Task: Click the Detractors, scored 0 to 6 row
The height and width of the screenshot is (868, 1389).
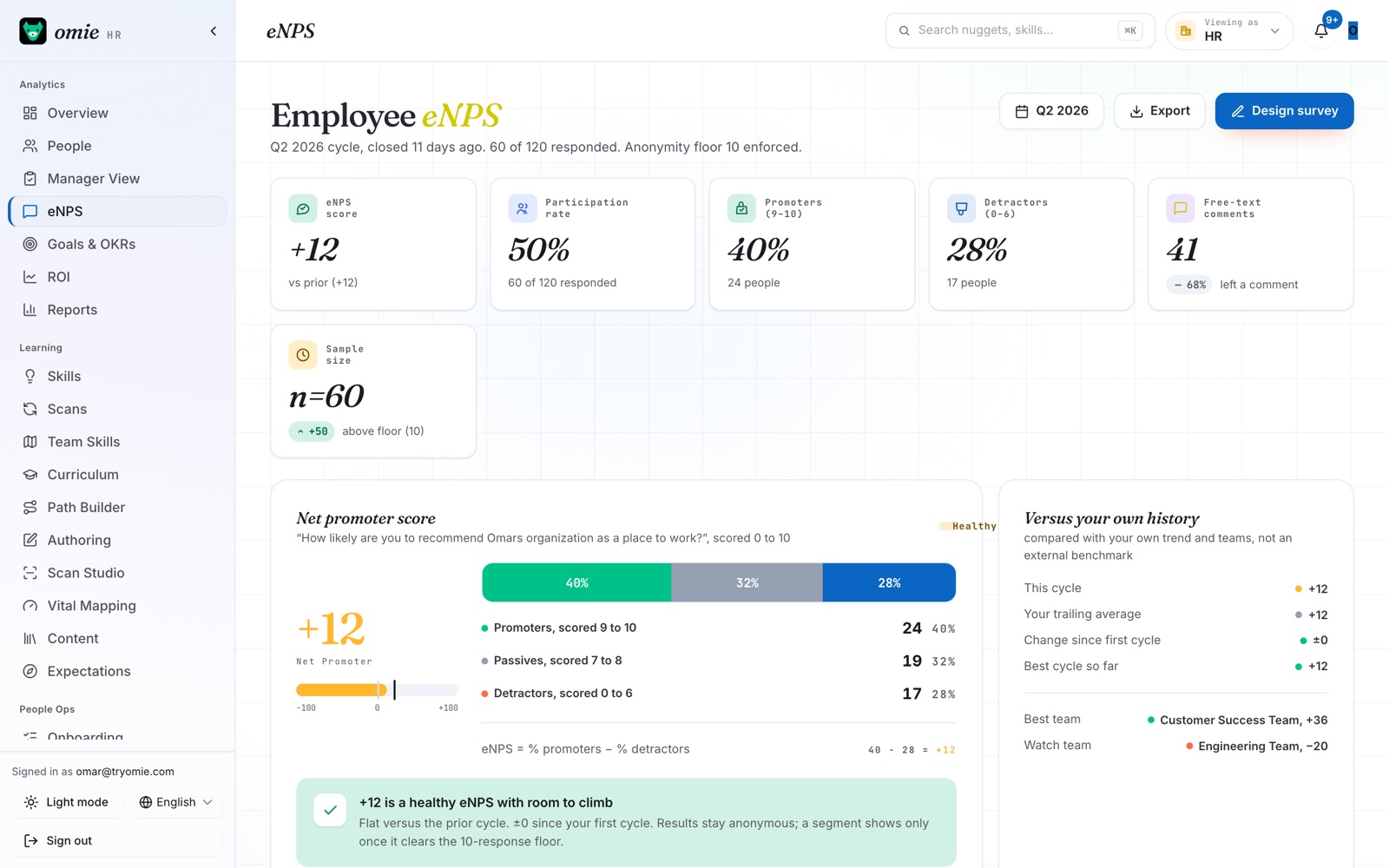Action: coord(719,694)
